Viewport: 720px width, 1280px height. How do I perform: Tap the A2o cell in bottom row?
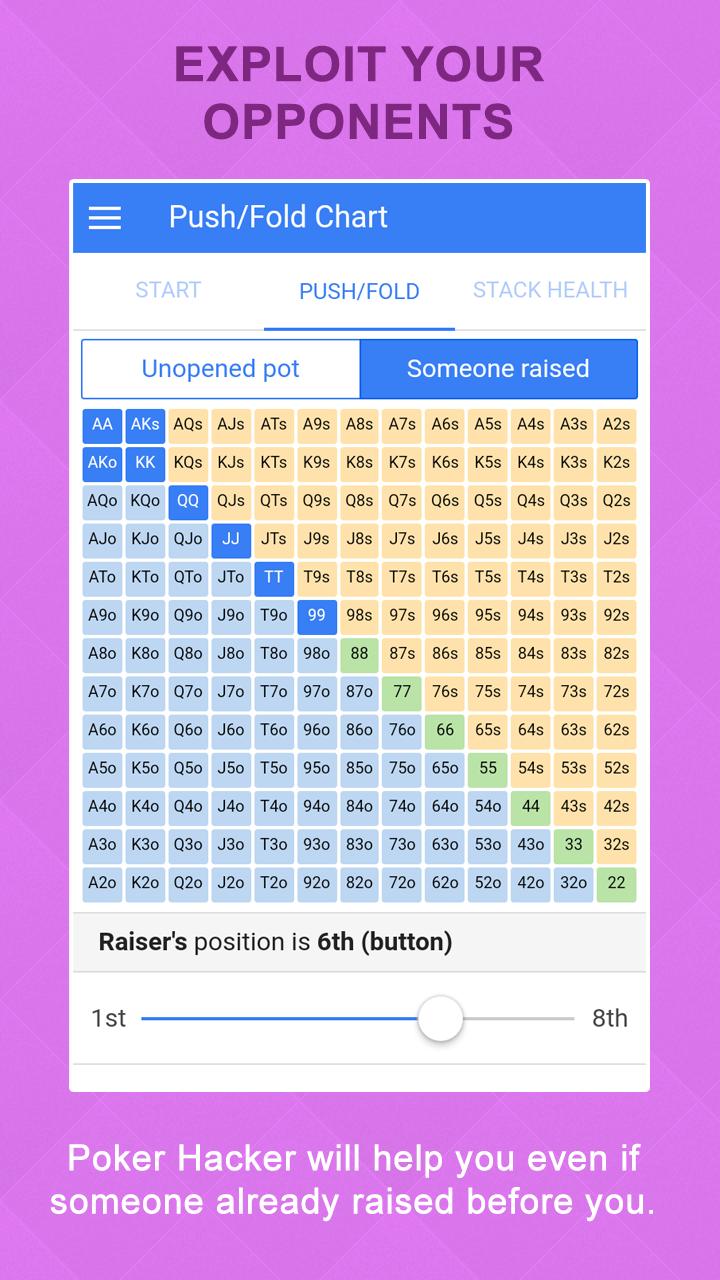pyautogui.click(x=102, y=883)
